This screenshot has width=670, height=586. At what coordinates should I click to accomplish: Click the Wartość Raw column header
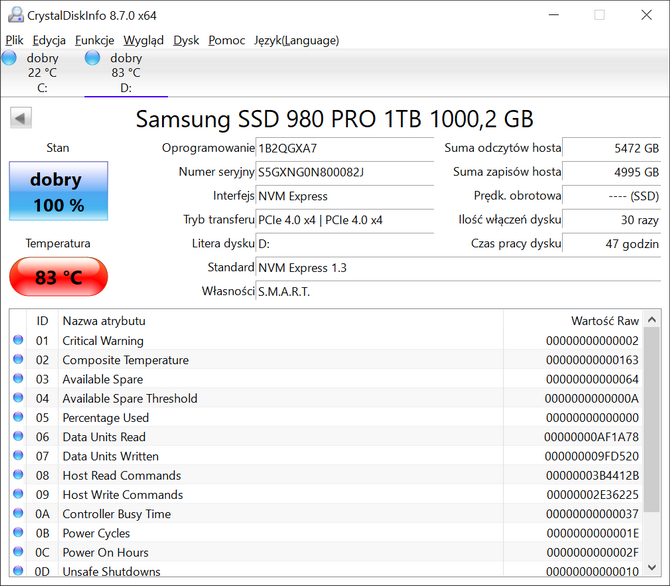click(x=573, y=321)
